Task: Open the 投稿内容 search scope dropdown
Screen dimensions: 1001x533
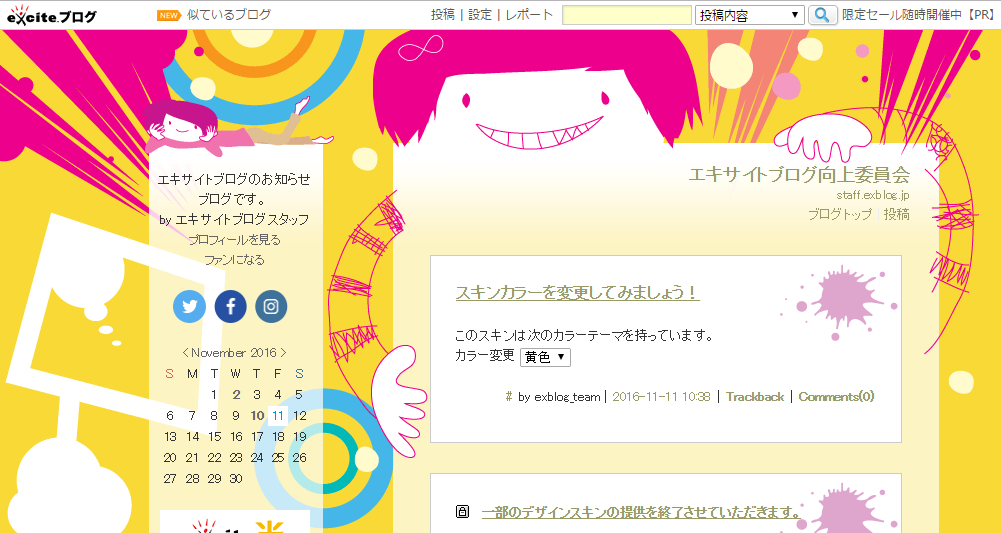Action: click(x=749, y=15)
